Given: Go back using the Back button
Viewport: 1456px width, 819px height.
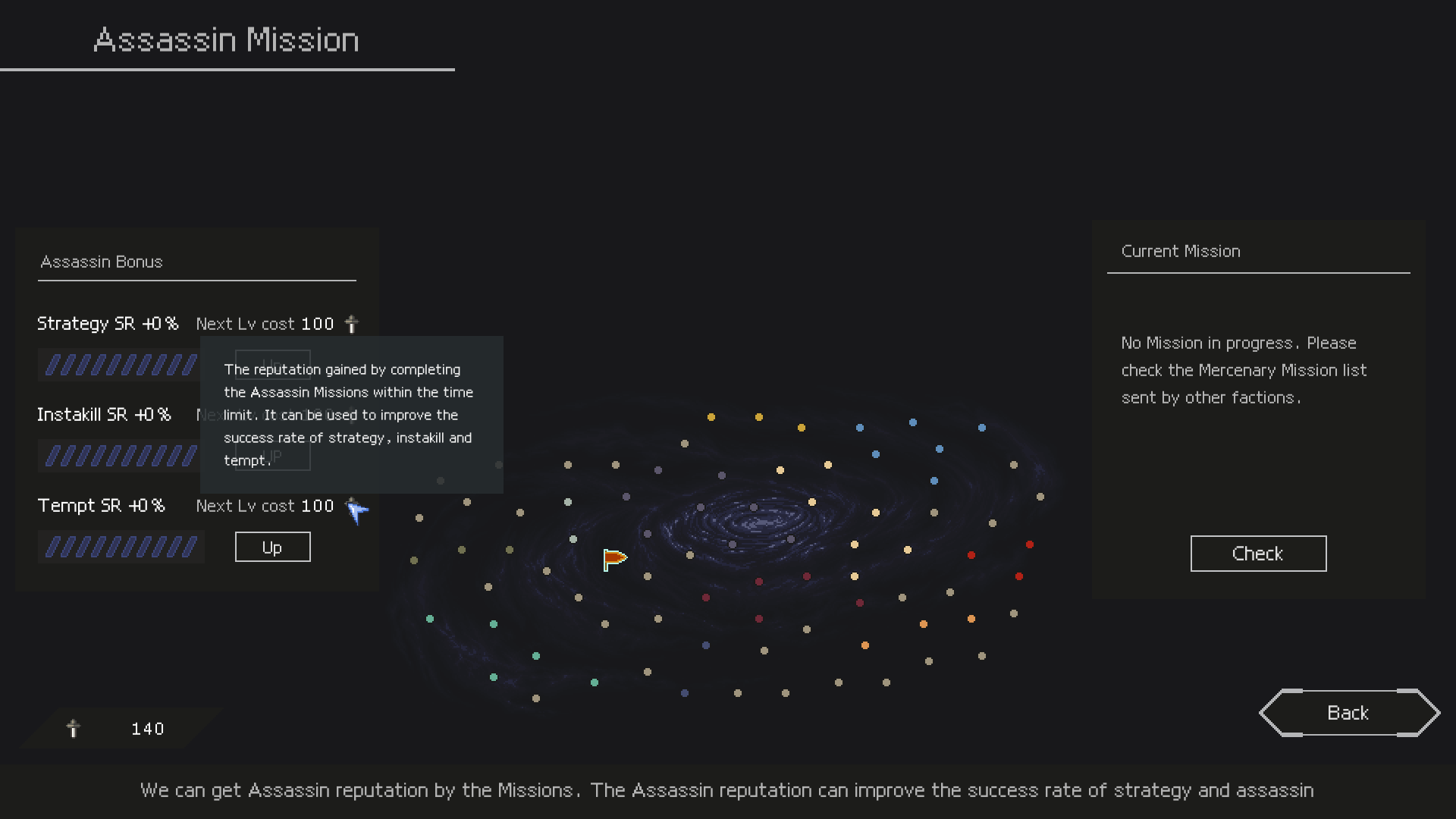Looking at the screenshot, I should click(1348, 713).
